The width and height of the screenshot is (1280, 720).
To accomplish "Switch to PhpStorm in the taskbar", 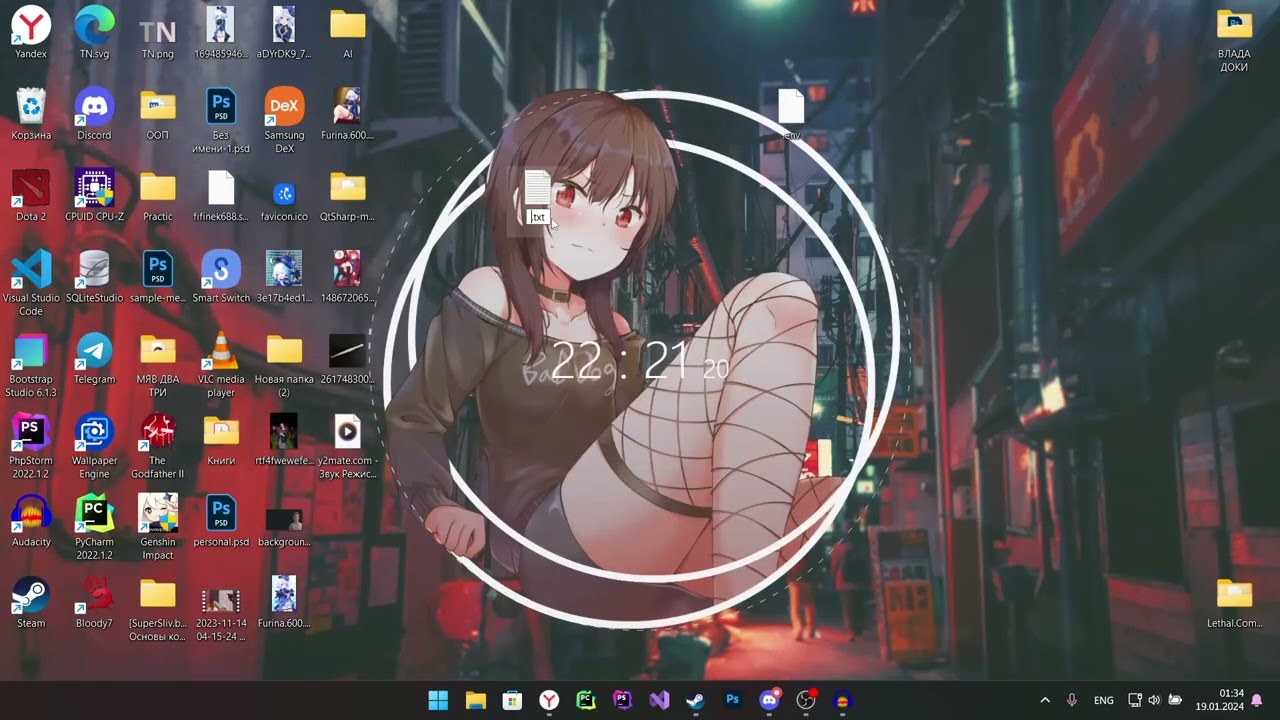I will coord(622,700).
